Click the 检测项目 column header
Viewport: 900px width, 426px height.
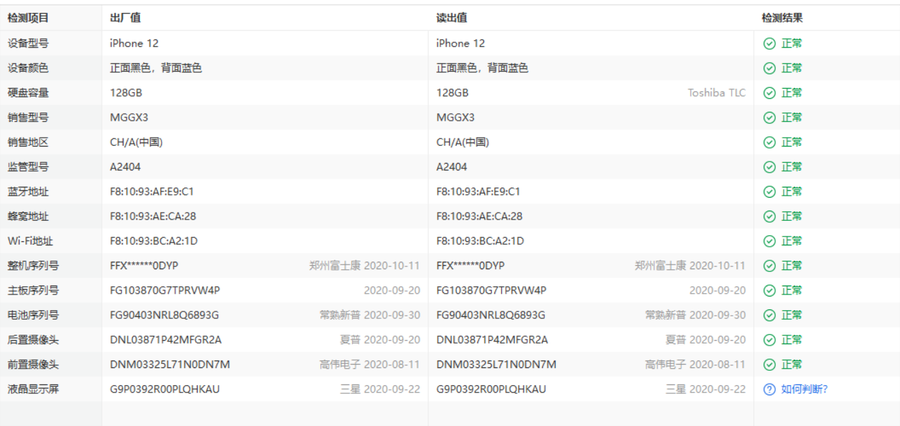click(28, 18)
